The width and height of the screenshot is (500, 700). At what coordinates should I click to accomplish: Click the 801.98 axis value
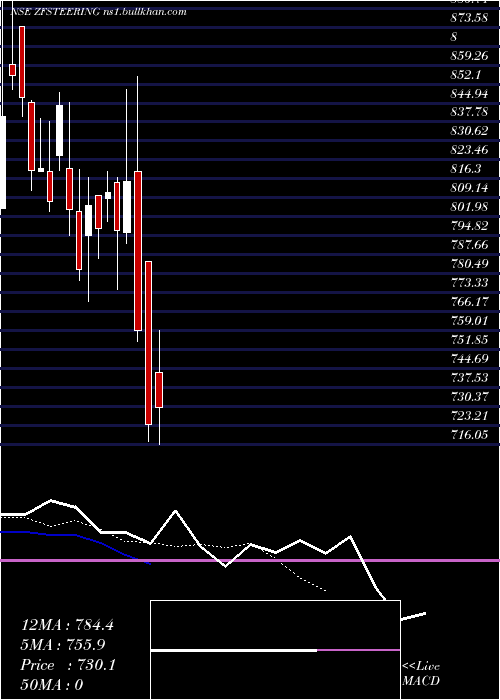[x=469, y=207]
